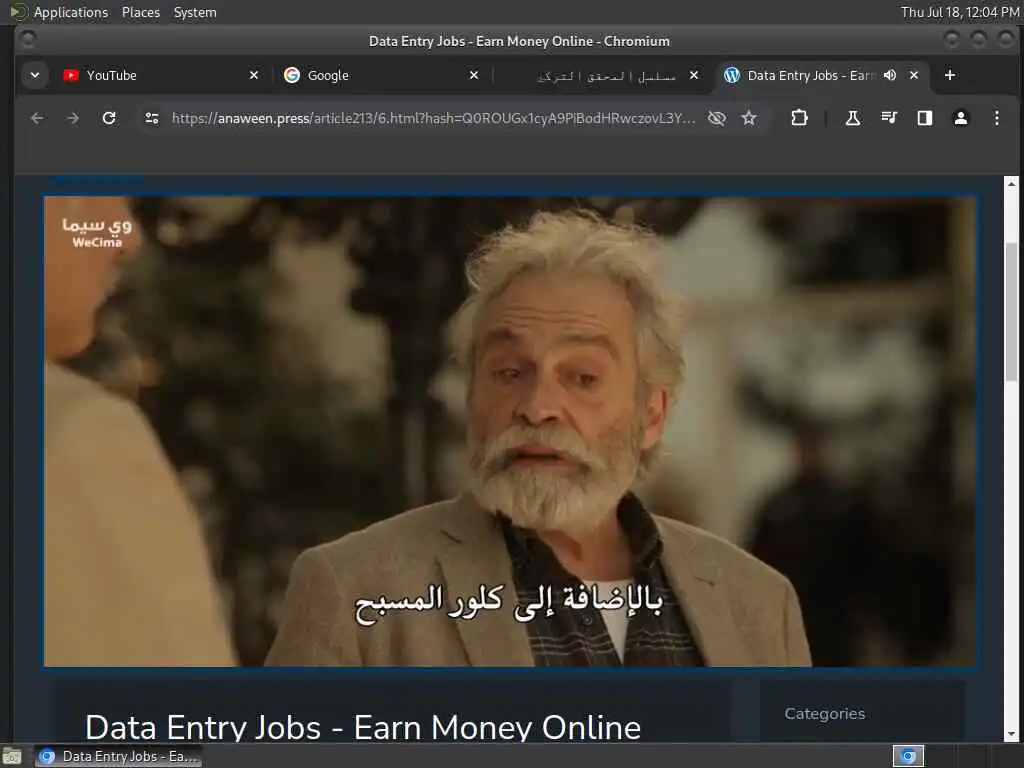1024x768 pixels.
Task: View site information icon in address bar
Action: (x=152, y=118)
